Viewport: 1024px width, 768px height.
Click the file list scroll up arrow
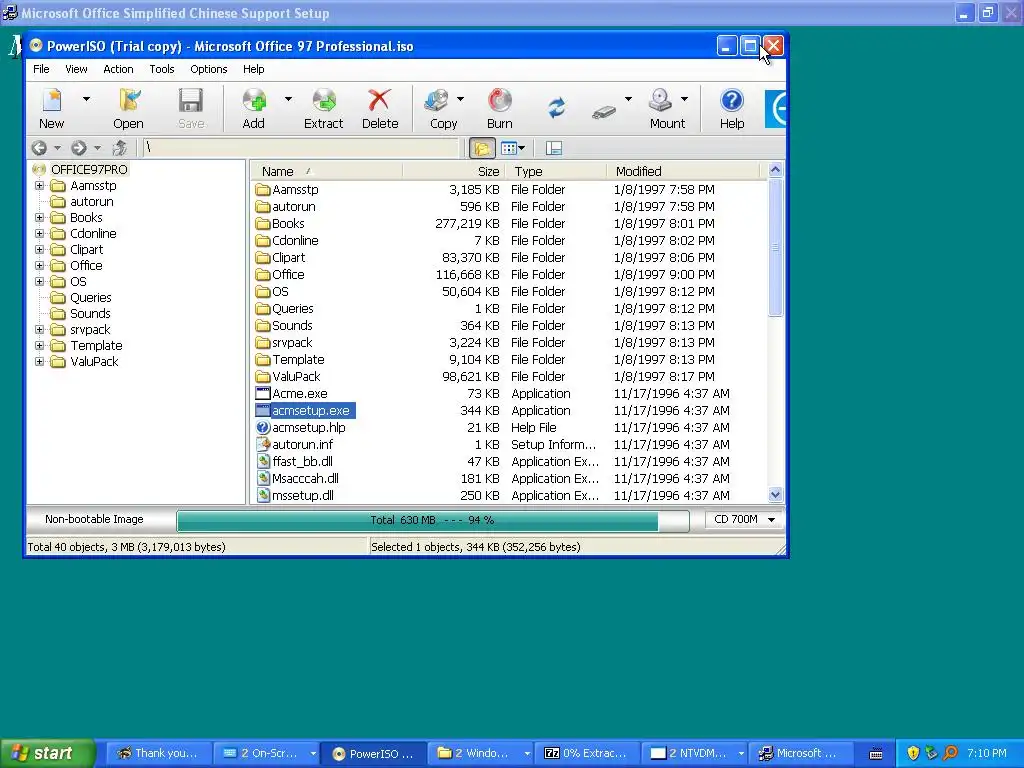[x=775, y=170]
